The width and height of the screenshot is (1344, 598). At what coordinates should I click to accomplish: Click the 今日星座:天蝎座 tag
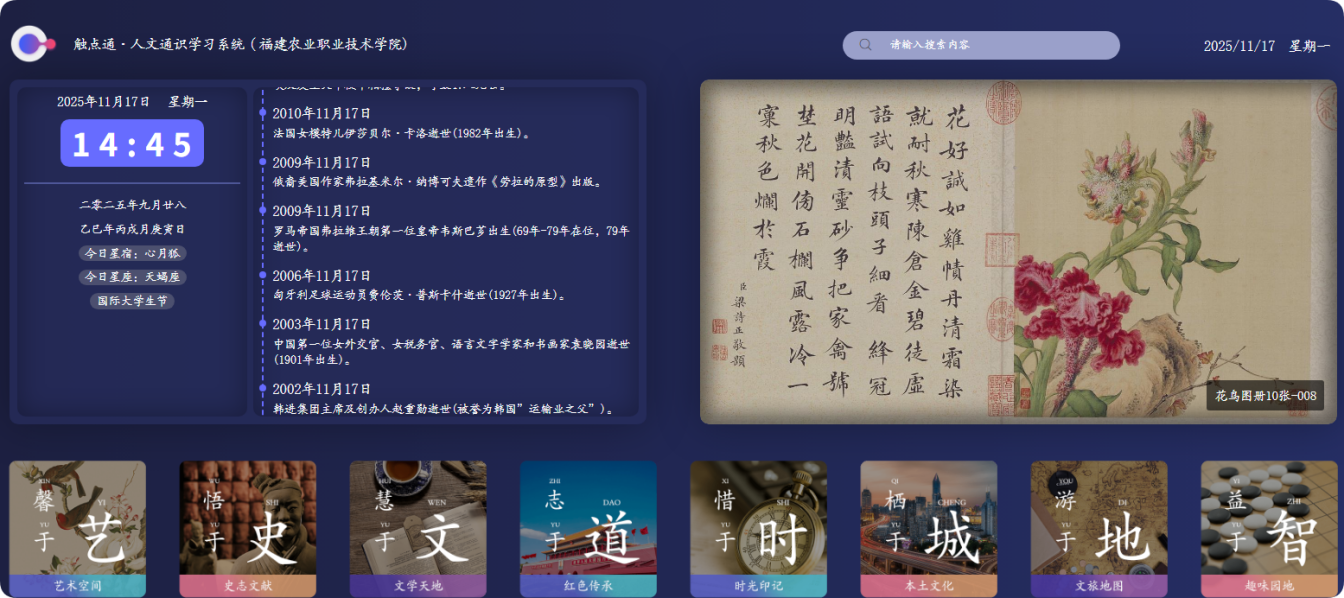click(x=133, y=277)
